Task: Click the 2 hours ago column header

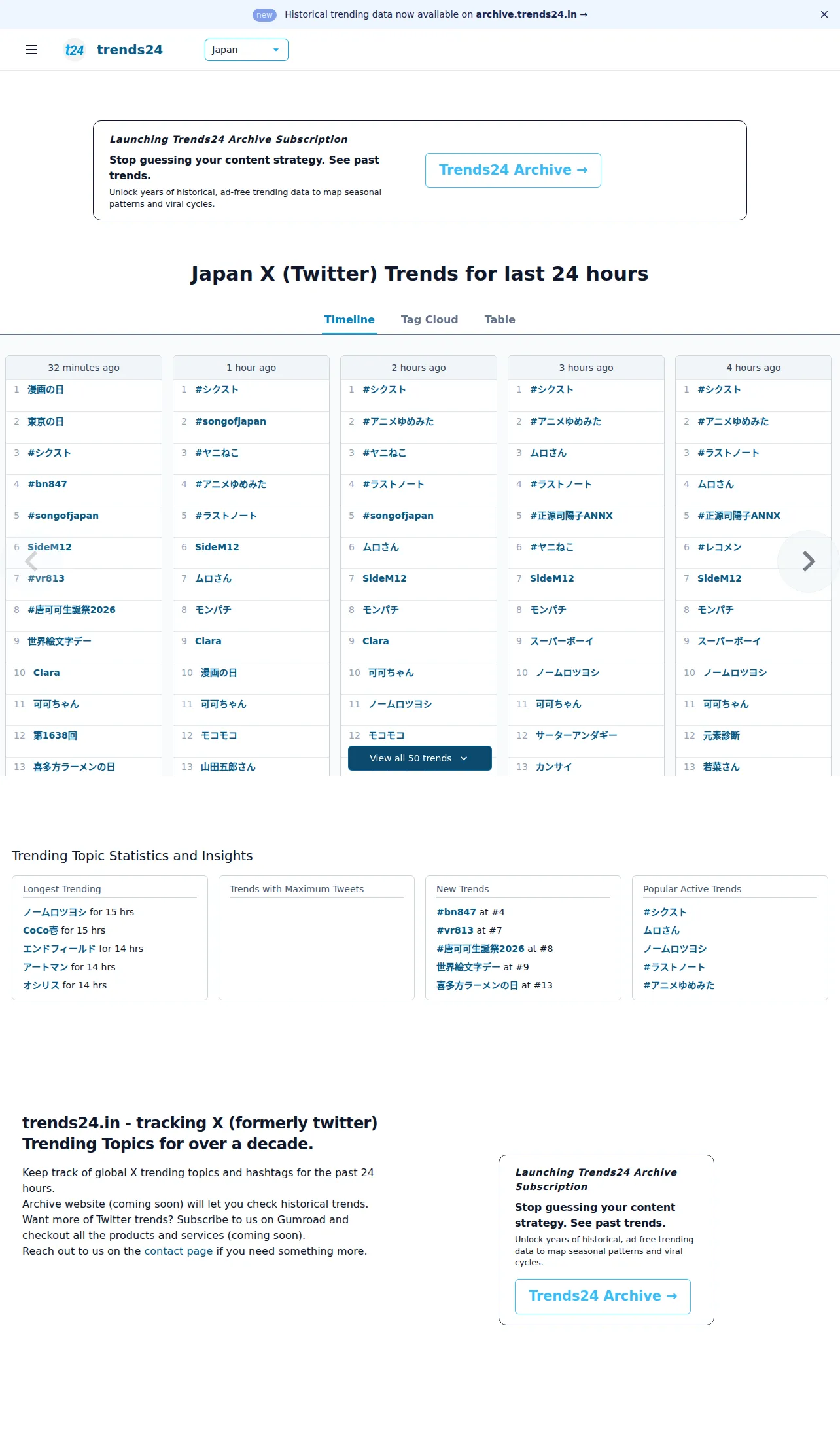Action: click(x=419, y=368)
